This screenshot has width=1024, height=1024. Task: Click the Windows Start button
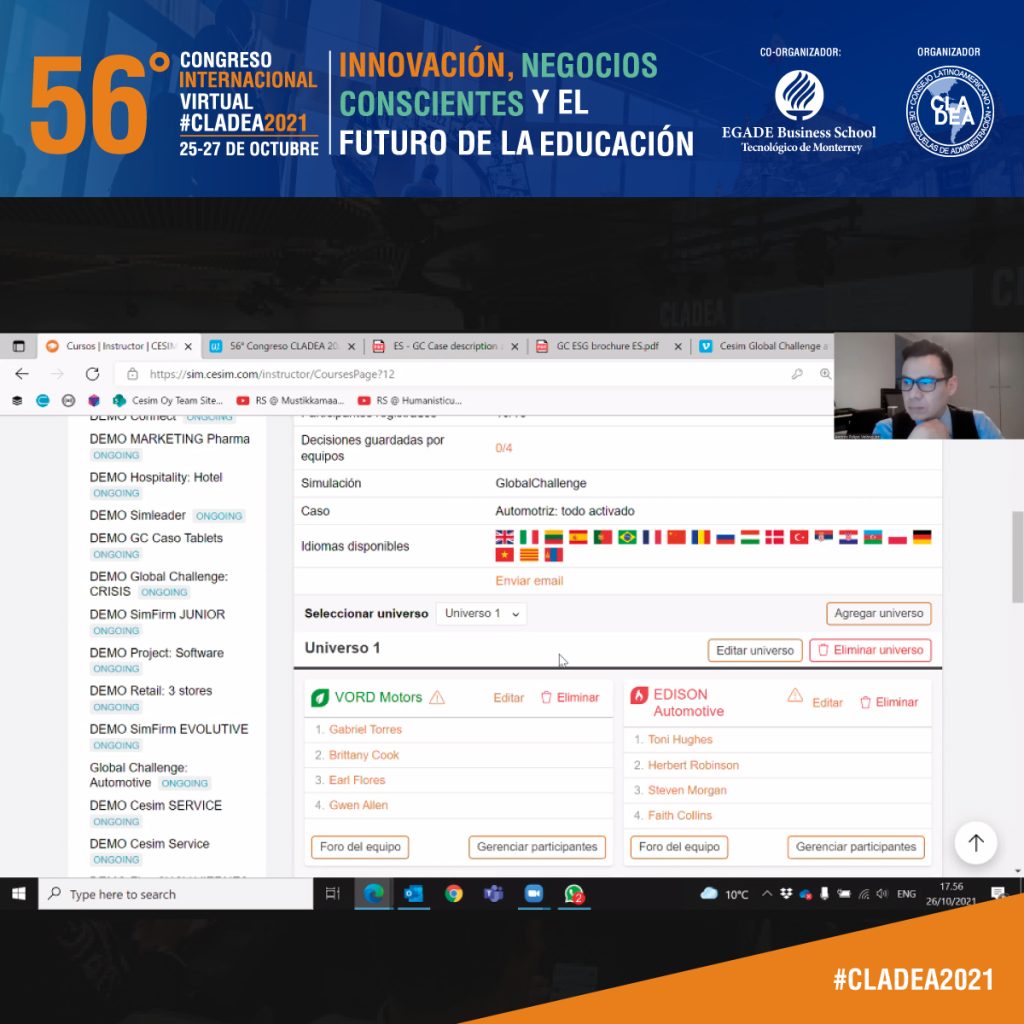(18, 893)
